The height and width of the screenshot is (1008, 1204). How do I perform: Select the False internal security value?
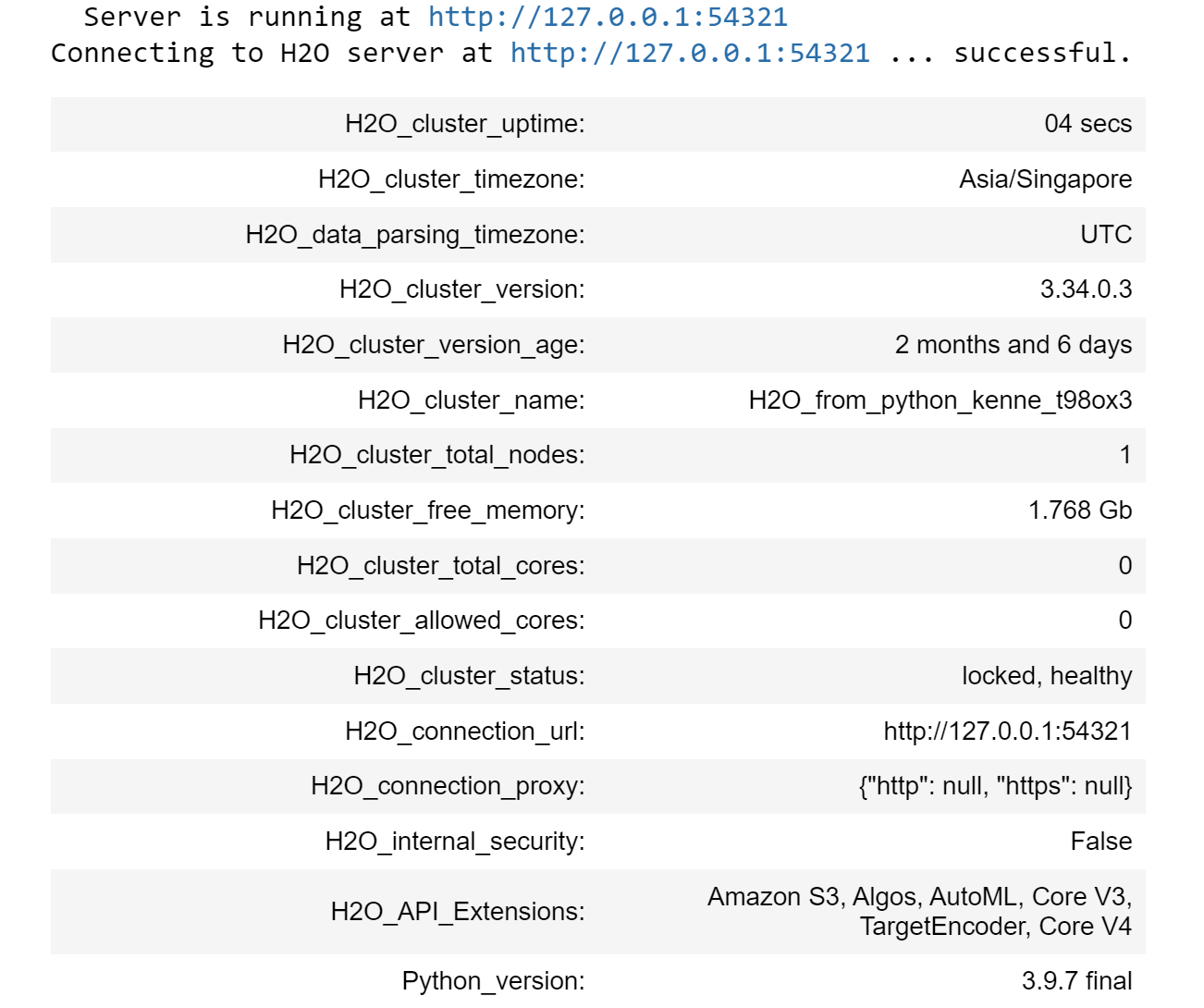[1100, 842]
